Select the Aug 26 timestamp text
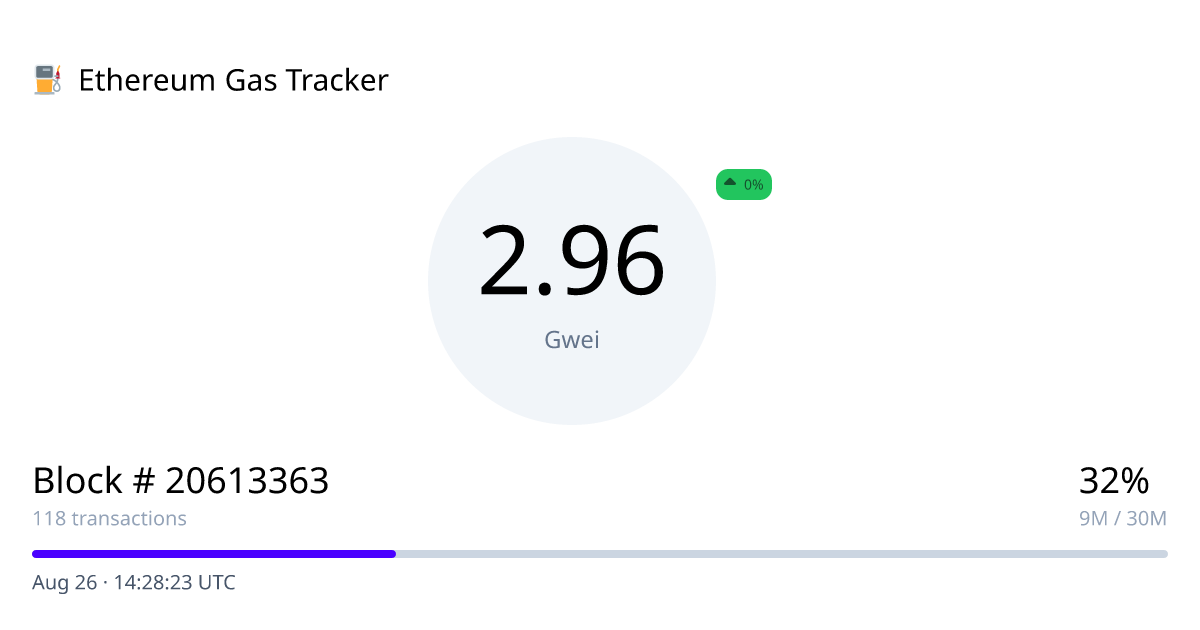 (x=133, y=582)
